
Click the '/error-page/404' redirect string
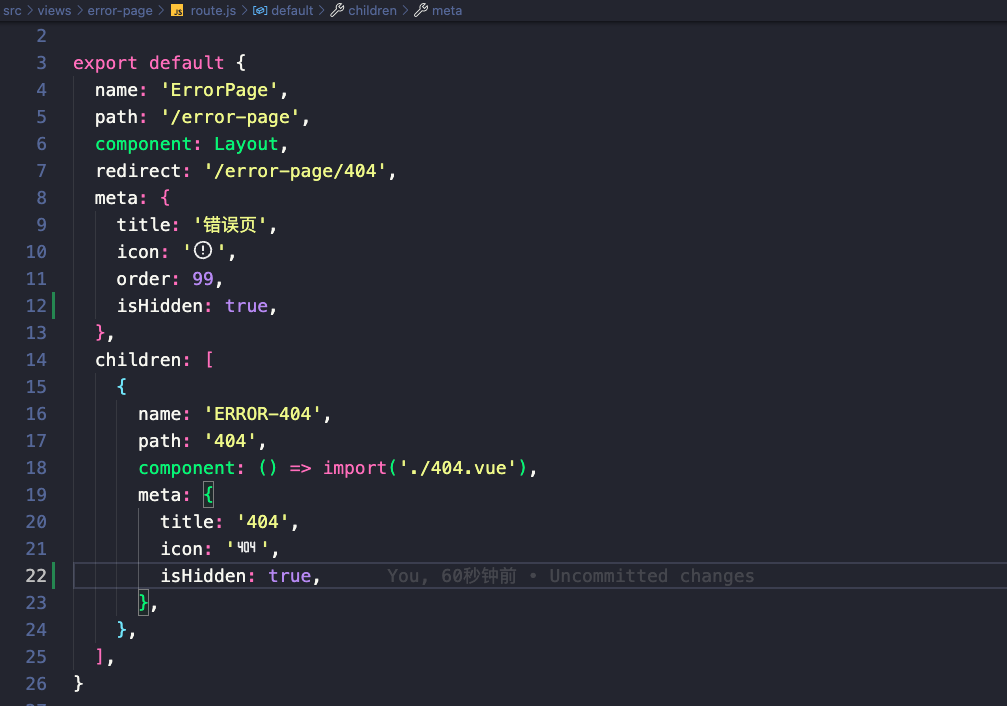coord(295,171)
